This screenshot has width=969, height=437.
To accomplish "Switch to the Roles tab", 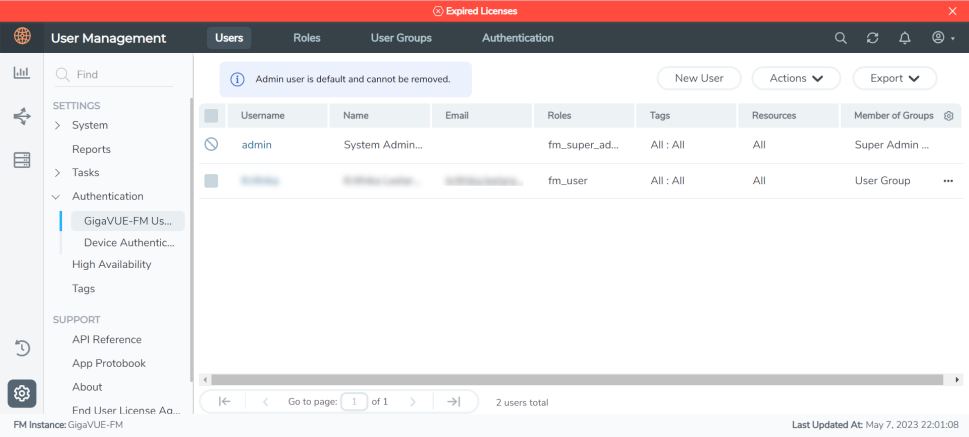I will (x=307, y=38).
